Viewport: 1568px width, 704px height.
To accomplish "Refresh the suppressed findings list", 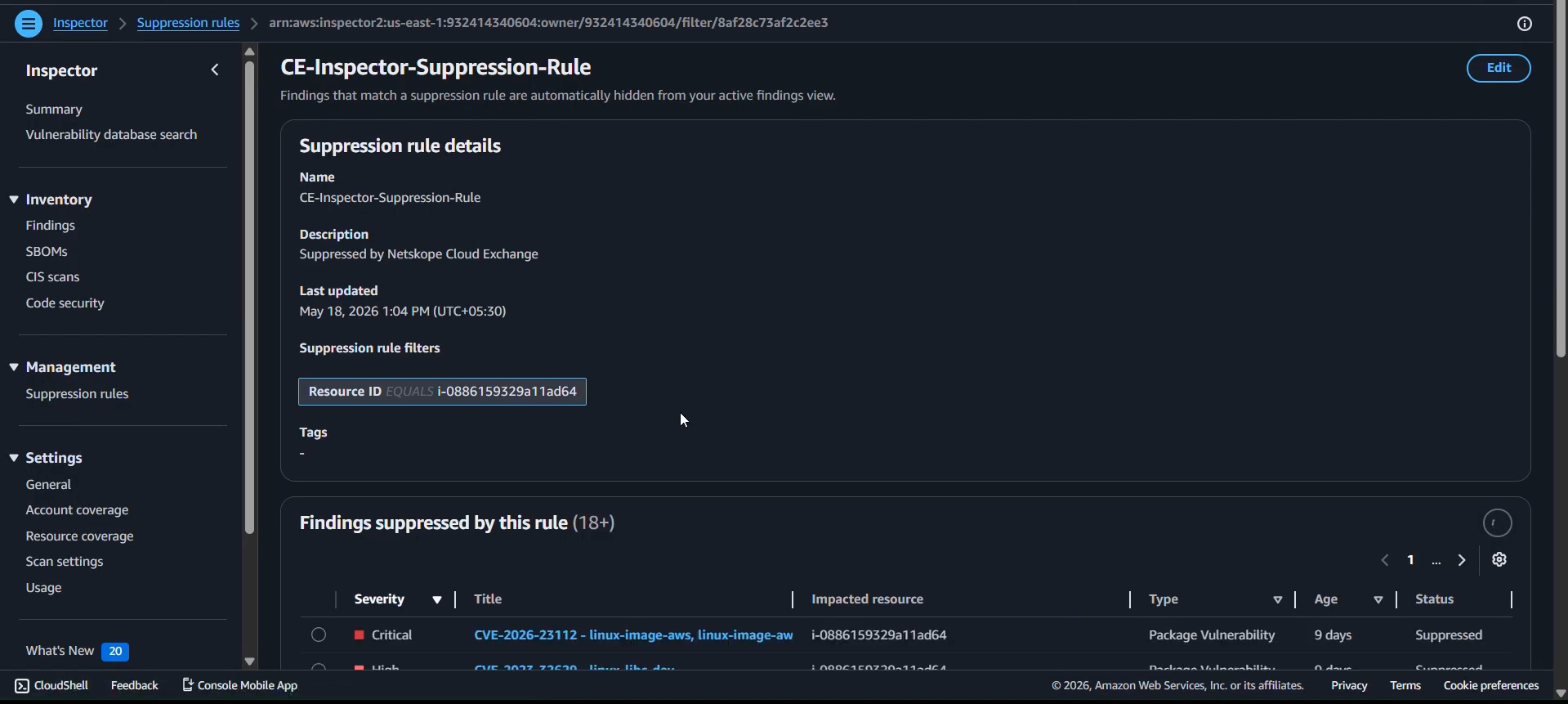I will point(1498,523).
